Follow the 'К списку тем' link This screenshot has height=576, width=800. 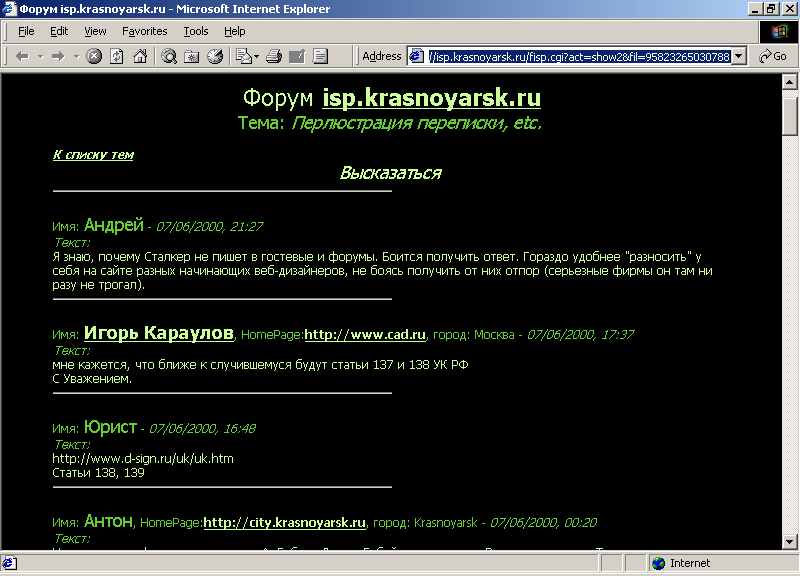pyautogui.click(x=93, y=155)
